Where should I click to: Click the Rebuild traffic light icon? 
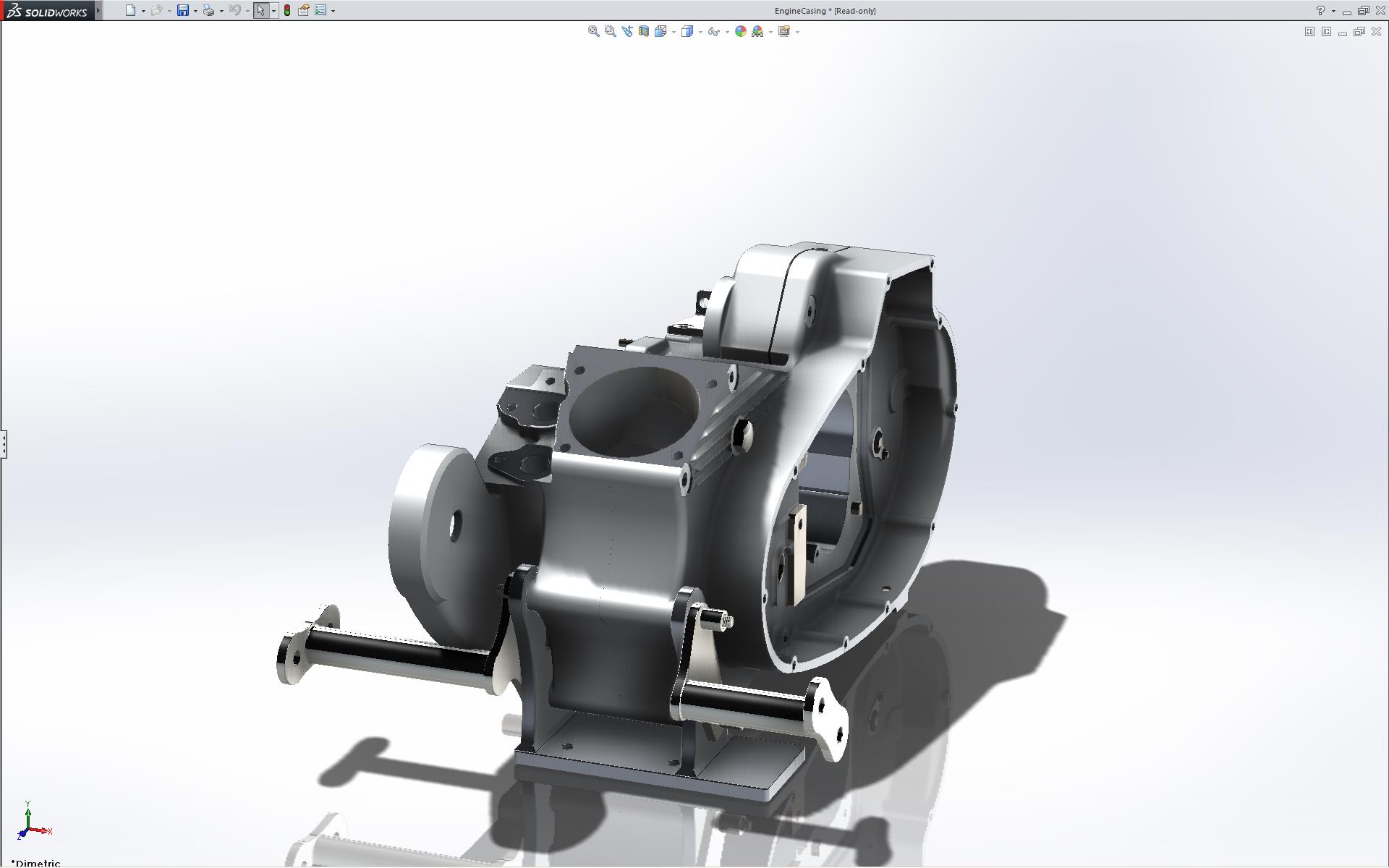(287, 11)
